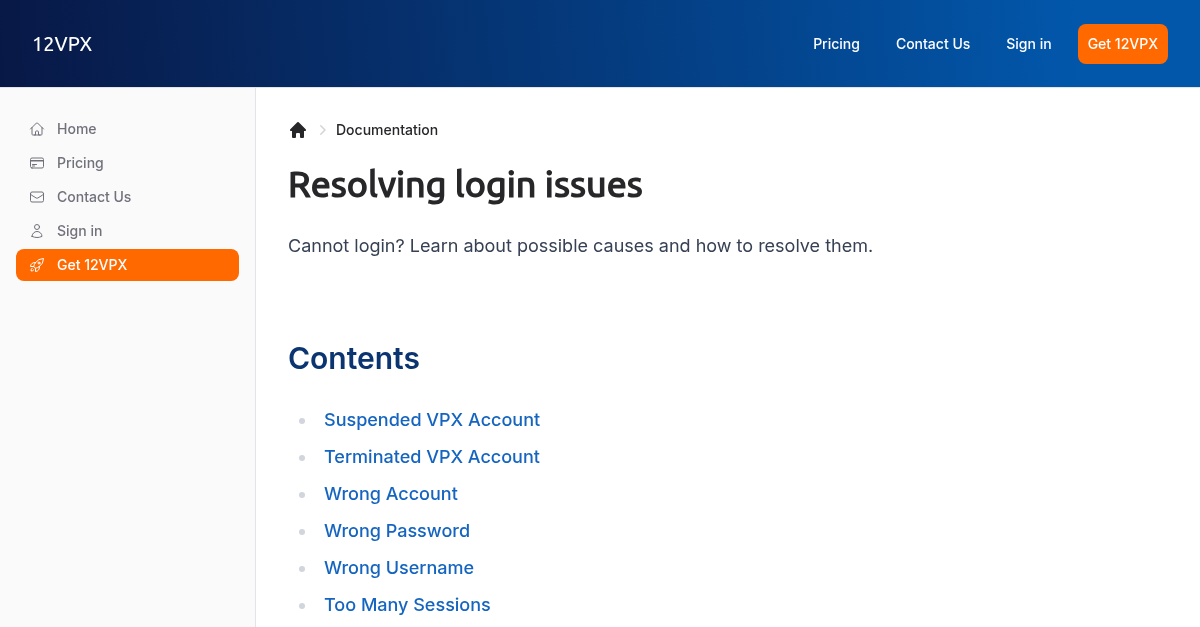
Task: Click the house icon next to Home
Action: coord(36,129)
